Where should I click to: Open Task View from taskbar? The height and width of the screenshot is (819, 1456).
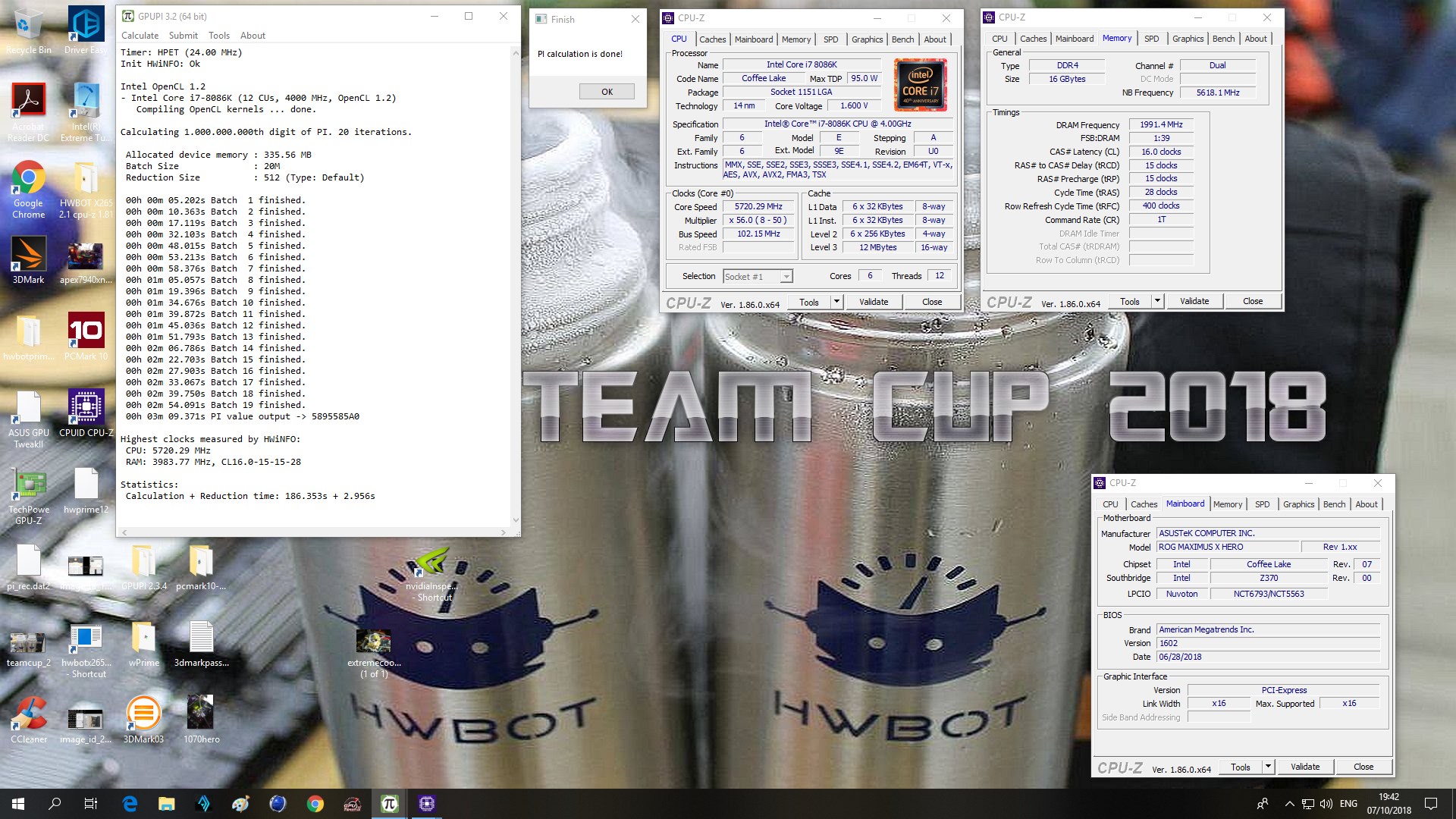coord(91,804)
